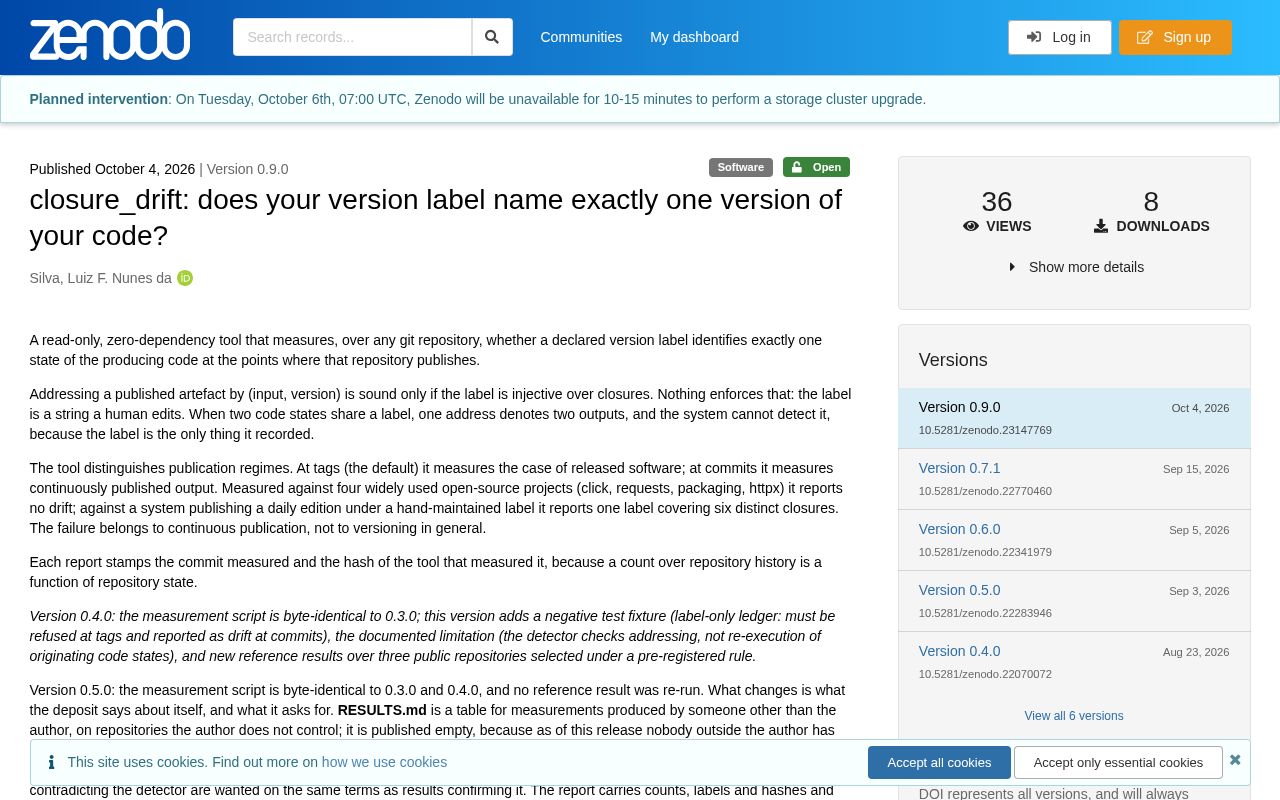This screenshot has height=800, width=1280.
Task: Click the Sign up button
Action: tap(1175, 37)
